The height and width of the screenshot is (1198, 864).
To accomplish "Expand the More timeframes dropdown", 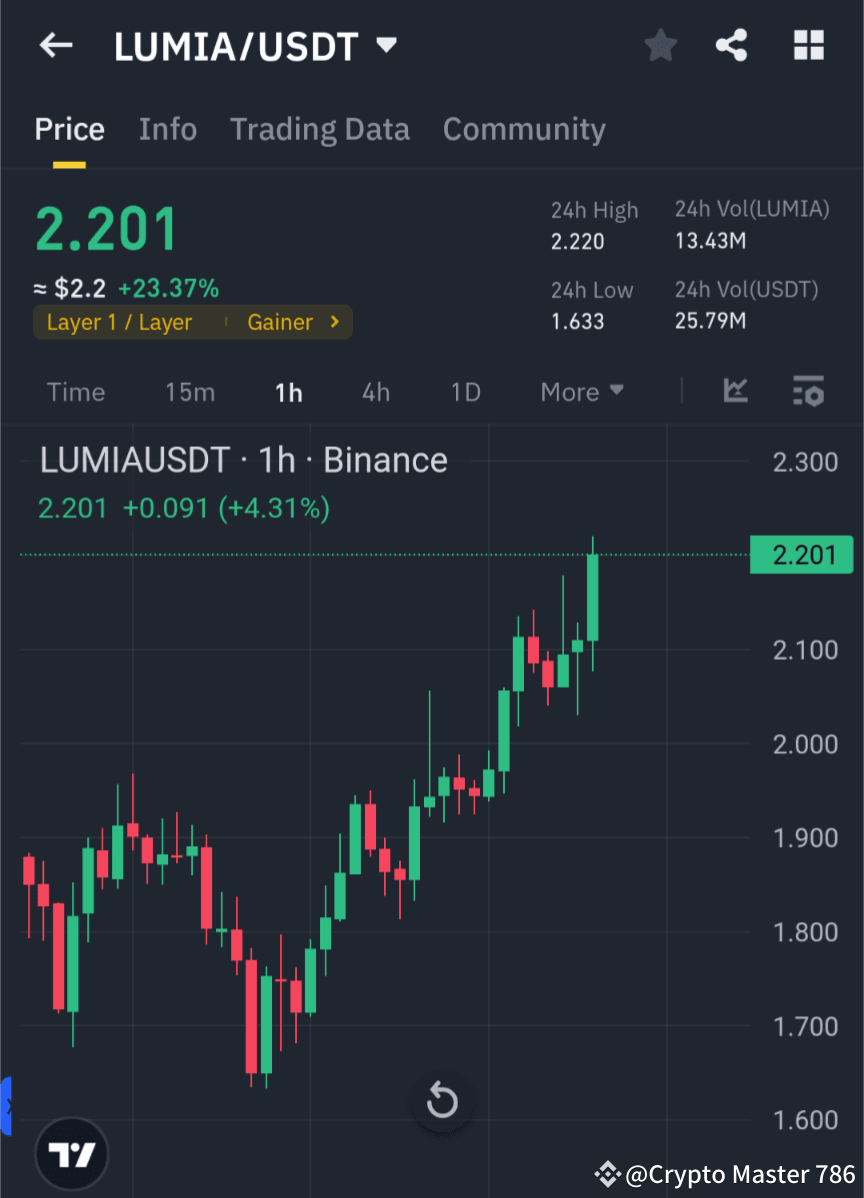I will 581,392.
